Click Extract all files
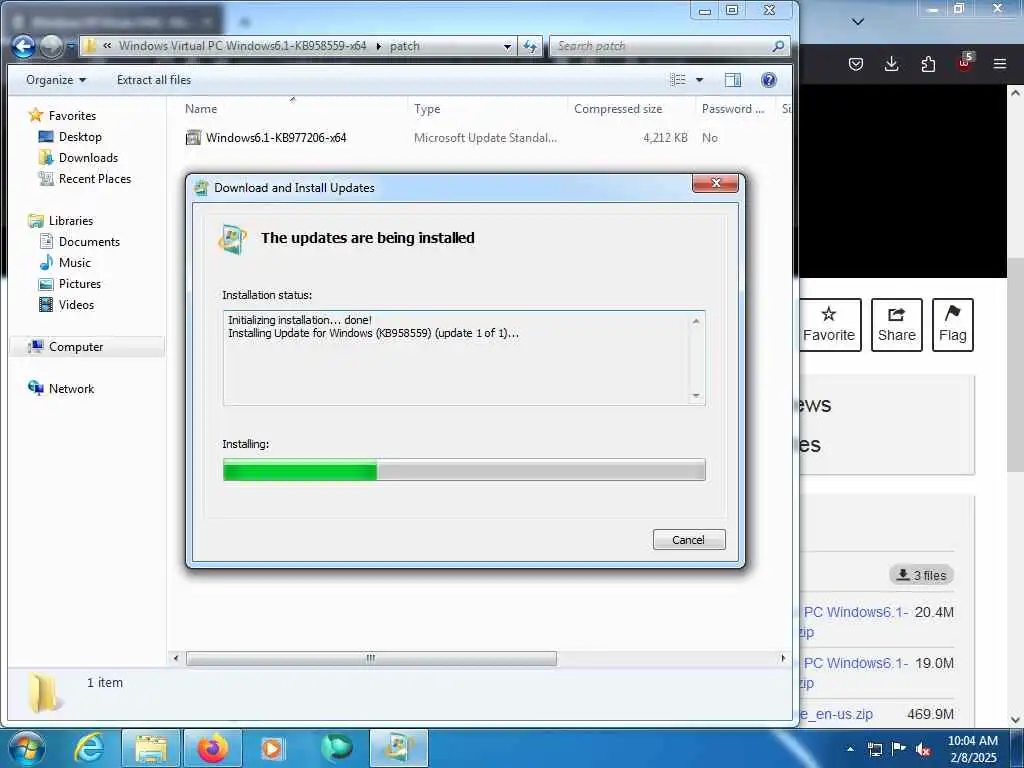Viewport: 1024px width, 768px height. click(154, 80)
